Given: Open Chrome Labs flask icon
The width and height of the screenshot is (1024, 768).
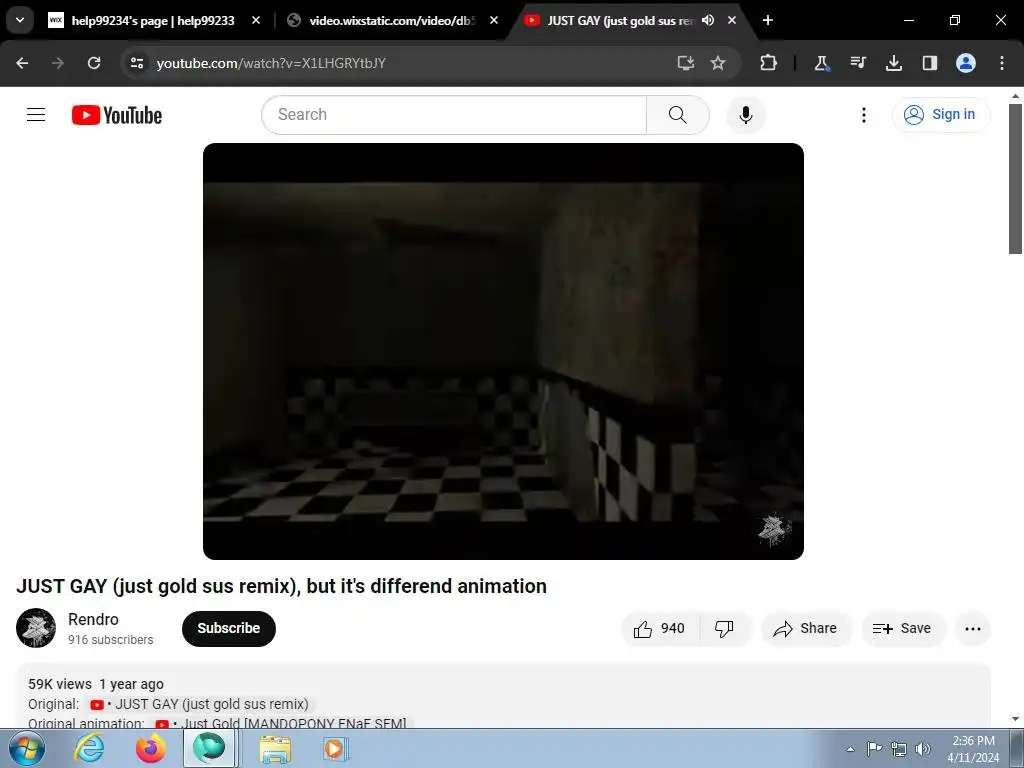Looking at the screenshot, I should (822, 63).
